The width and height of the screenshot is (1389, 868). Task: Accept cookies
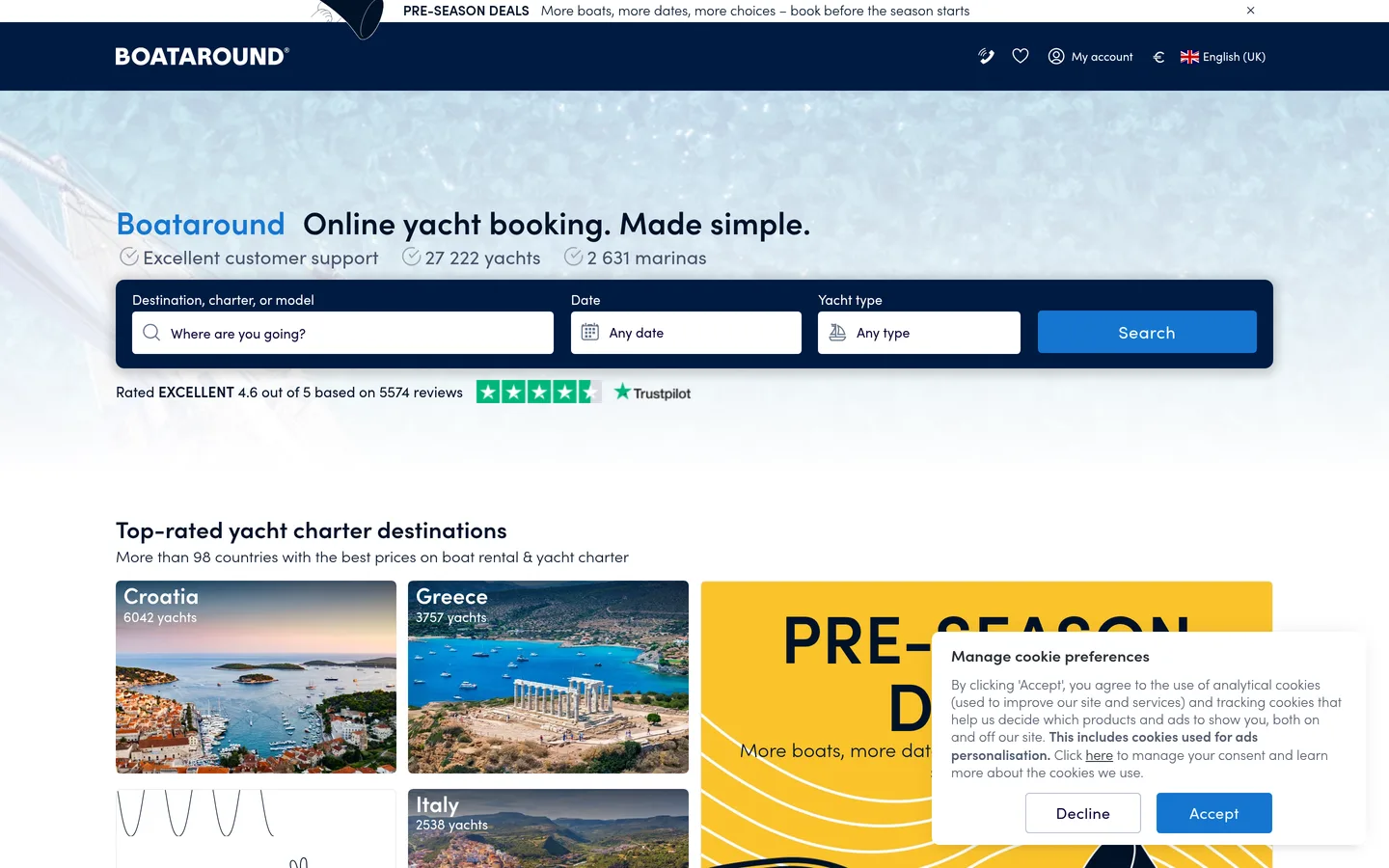pos(1214,813)
